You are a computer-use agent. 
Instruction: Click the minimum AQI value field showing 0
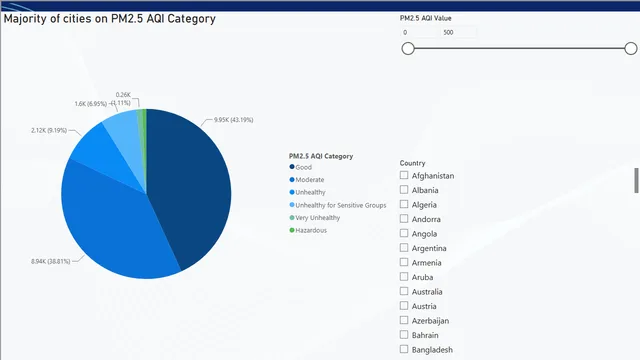coord(419,32)
